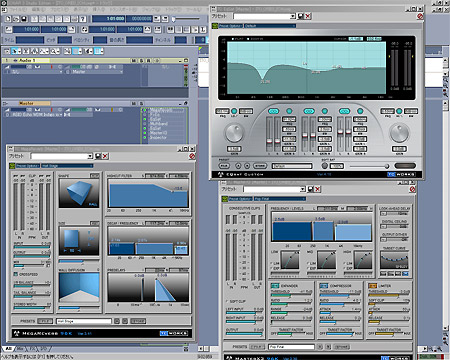
Task: Open the preset dropdown in EQ window
Action: click(x=293, y=16)
